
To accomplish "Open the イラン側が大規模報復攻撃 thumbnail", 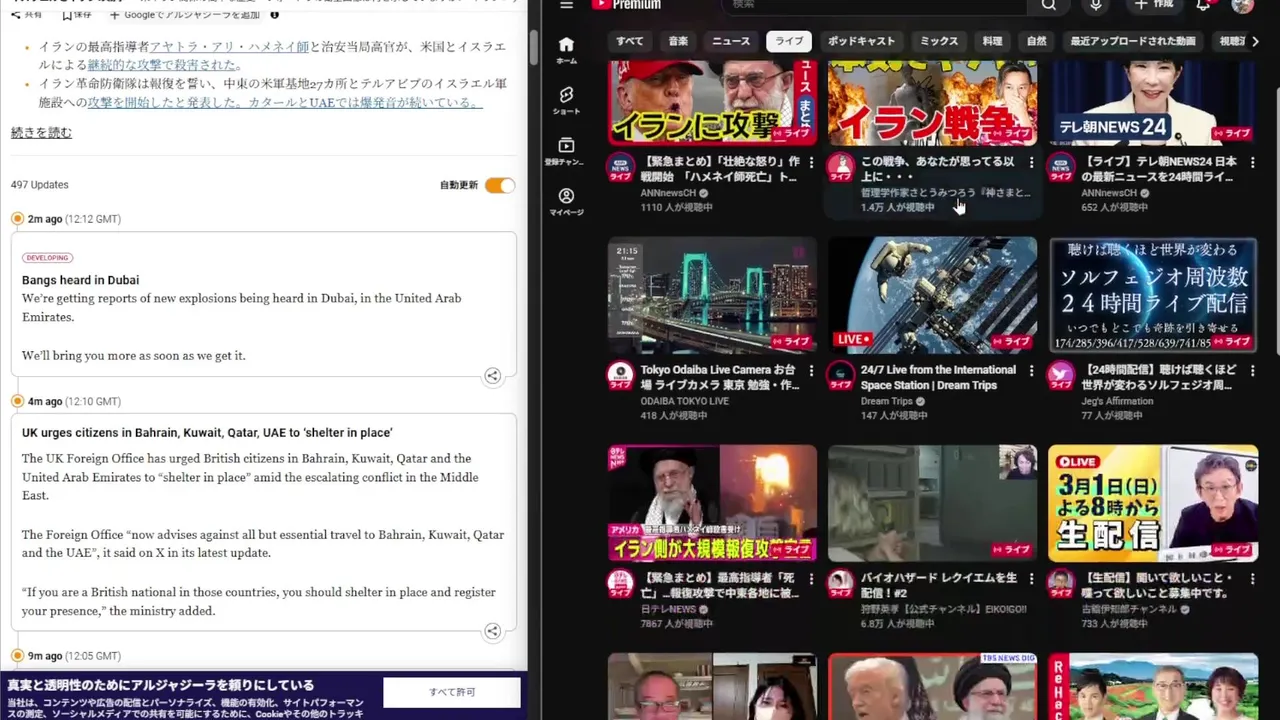I will pos(712,503).
